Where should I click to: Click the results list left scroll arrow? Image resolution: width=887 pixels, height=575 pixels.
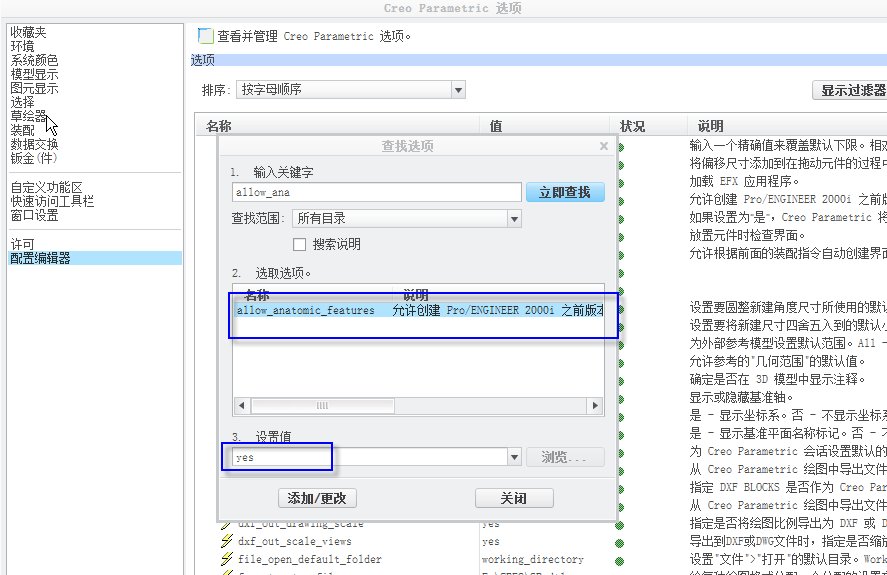click(x=242, y=405)
